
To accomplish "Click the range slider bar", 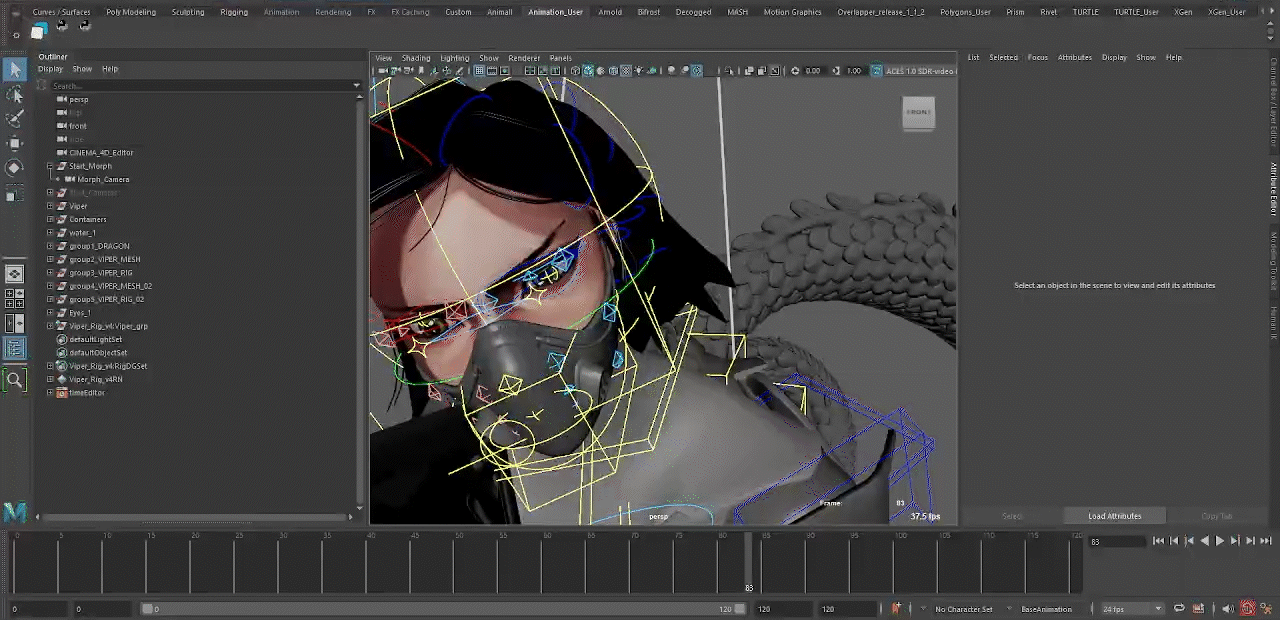I will coord(445,609).
